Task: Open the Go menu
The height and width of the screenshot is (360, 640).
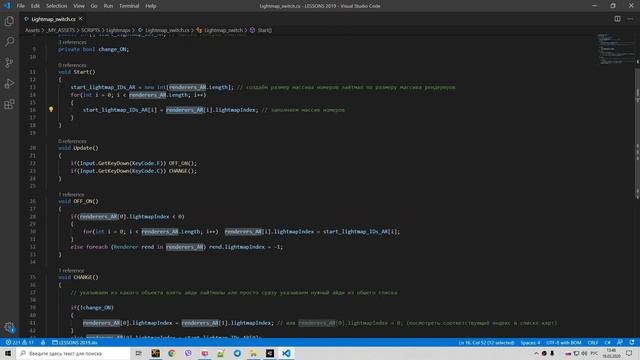Action: pos(94,6)
